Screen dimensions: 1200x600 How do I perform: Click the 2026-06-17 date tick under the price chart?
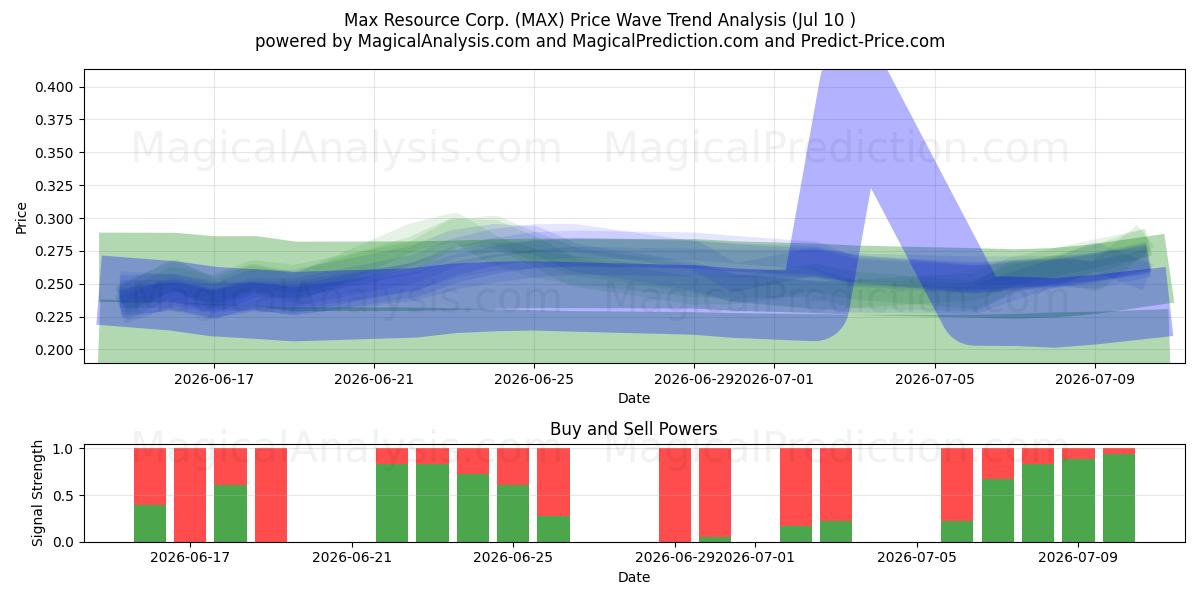coord(212,379)
